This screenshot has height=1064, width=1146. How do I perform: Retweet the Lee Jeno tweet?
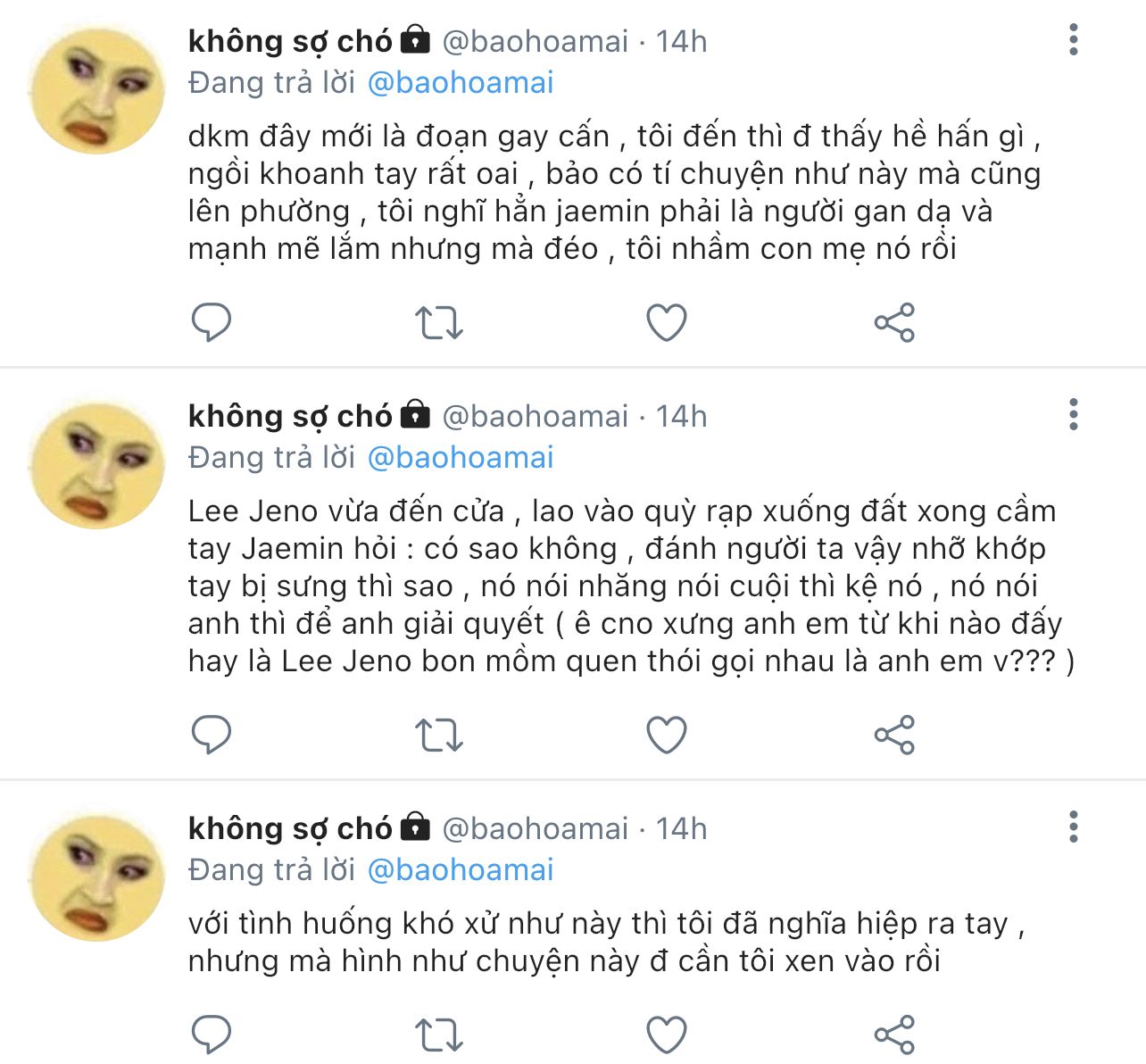tap(439, 735)
